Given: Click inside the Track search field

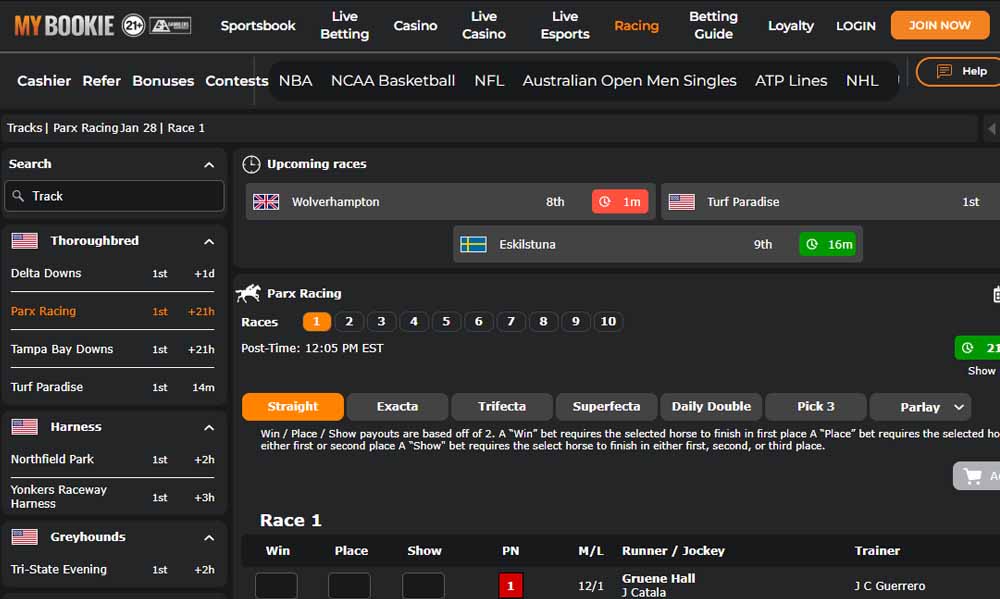Looking at the screenshot, I should 114,196.
